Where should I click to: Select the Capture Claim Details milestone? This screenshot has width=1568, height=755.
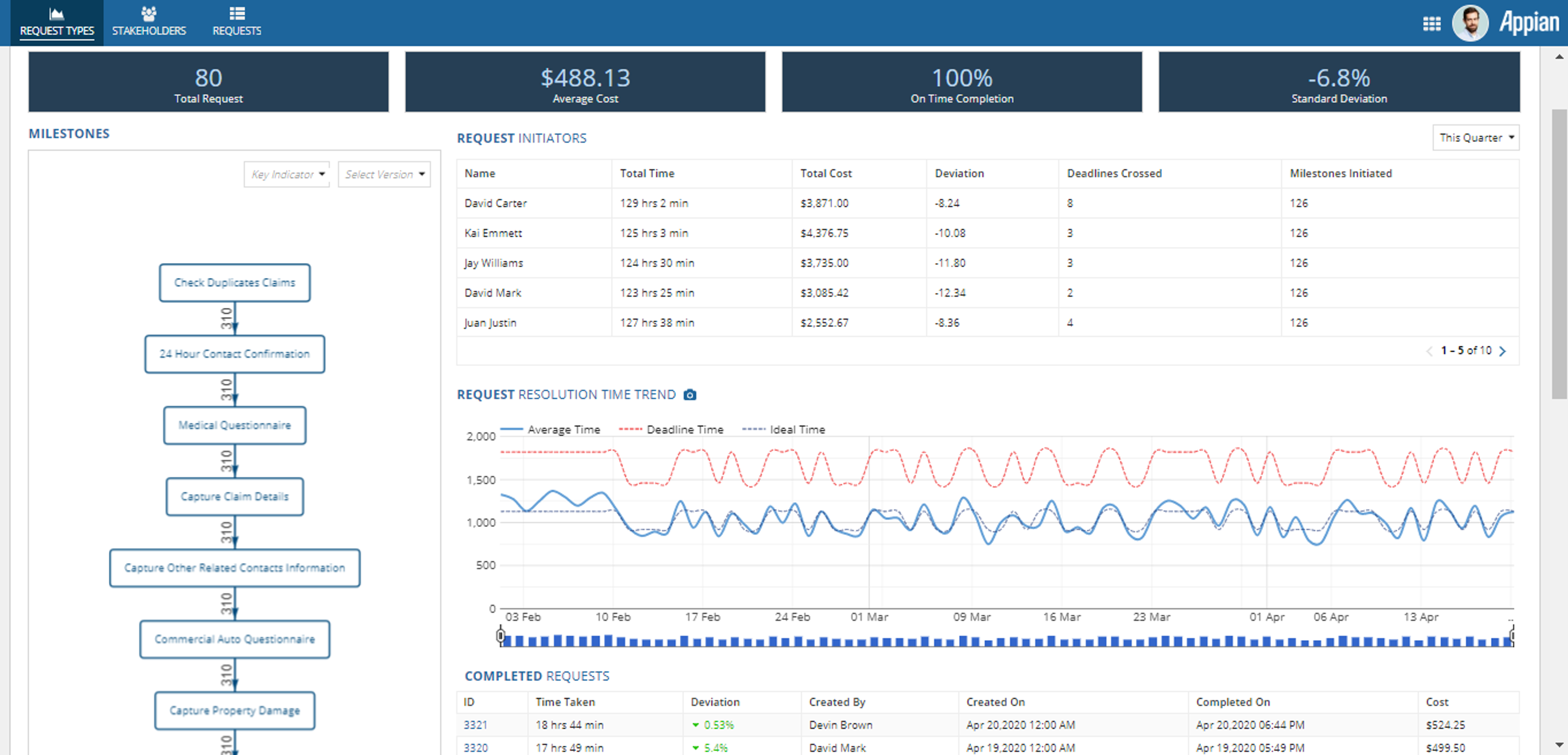(x=234, y=496)
